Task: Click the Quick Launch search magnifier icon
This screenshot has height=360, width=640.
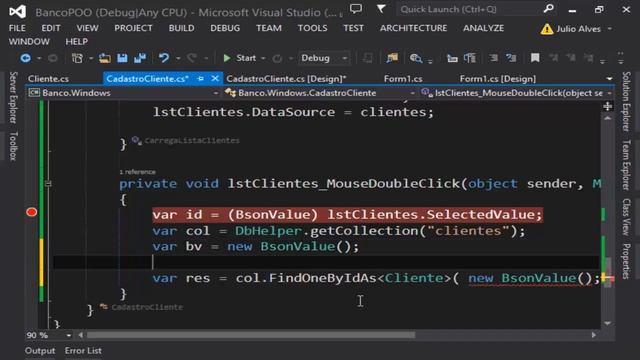Action: click(549, 9)
